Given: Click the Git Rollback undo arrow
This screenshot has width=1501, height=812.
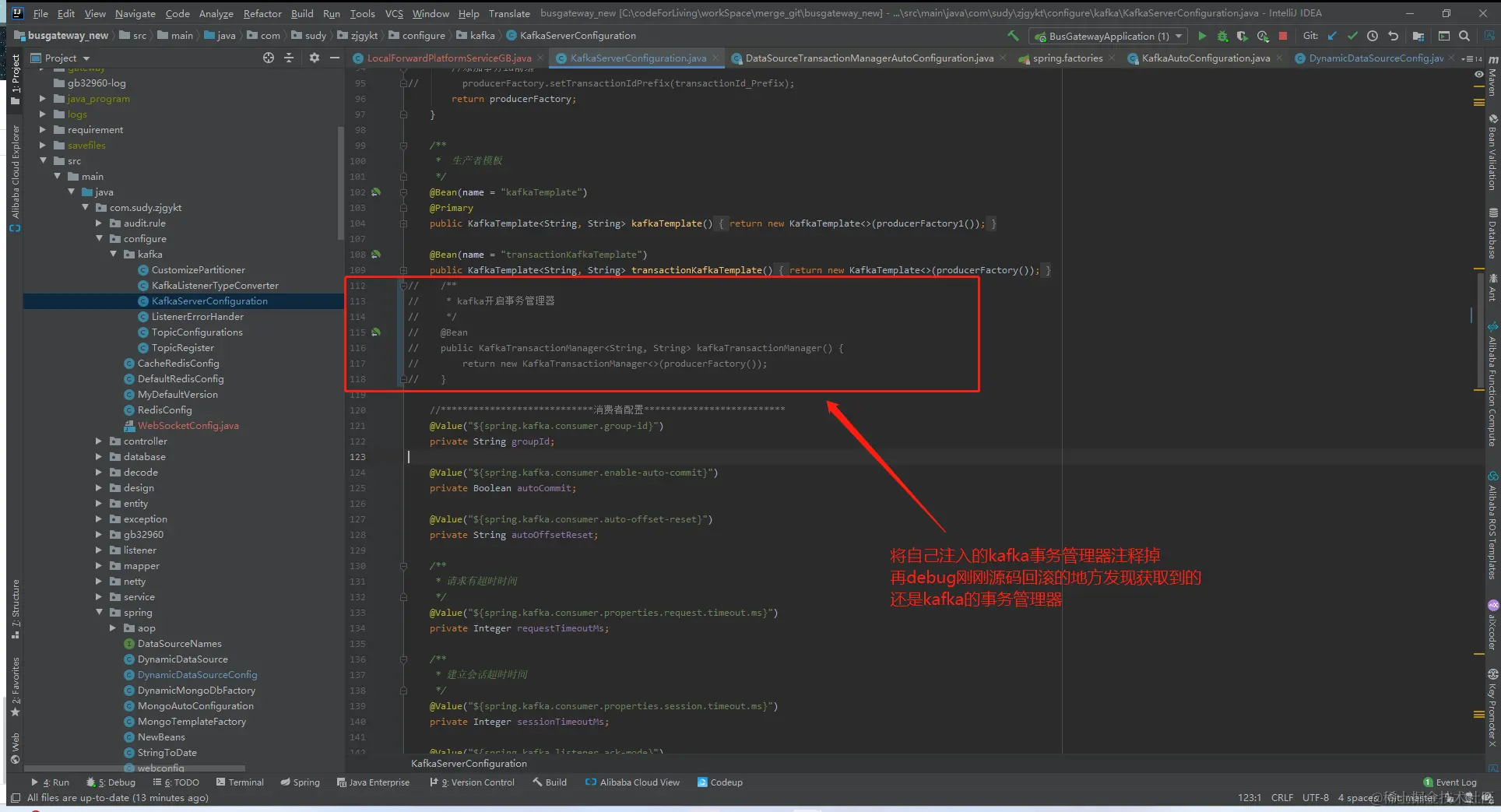Looking at the screenshot, I should (x=1393, y=36).
